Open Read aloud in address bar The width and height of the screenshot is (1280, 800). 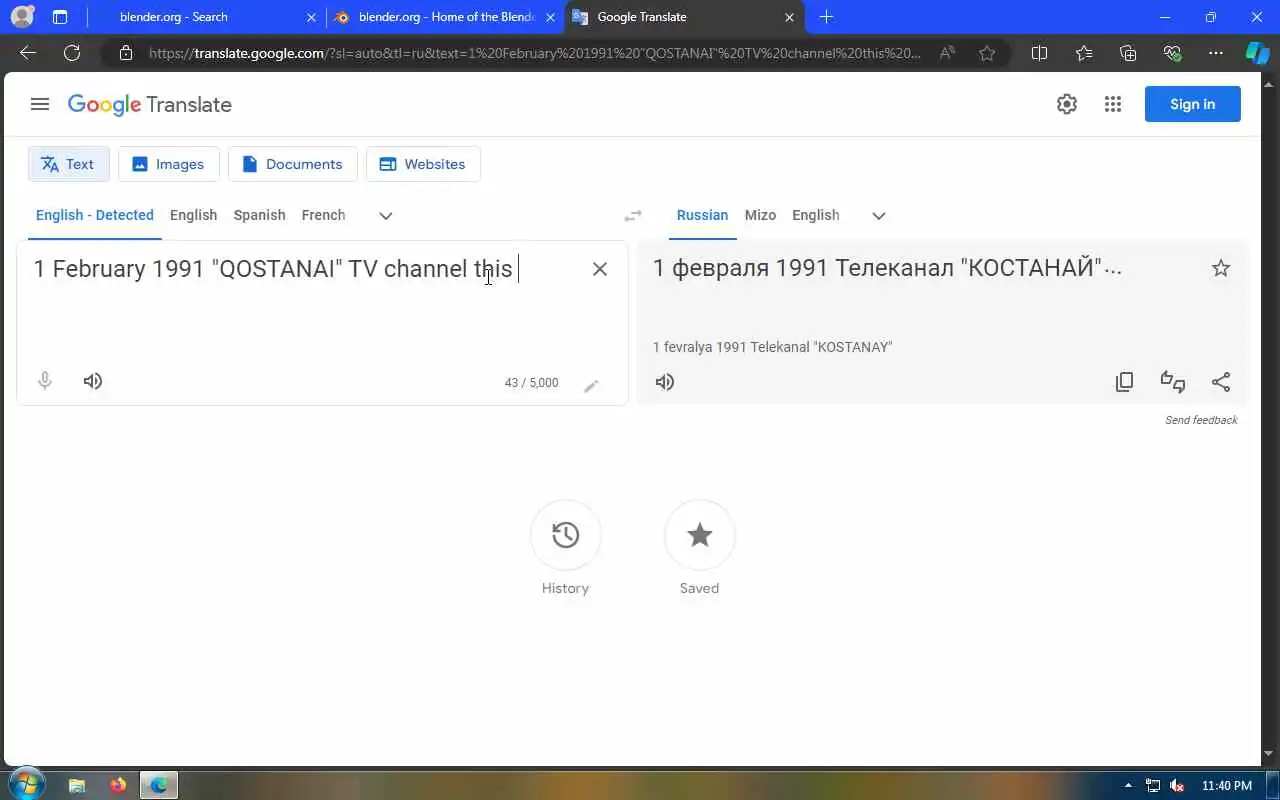click(x=947, y=53)
